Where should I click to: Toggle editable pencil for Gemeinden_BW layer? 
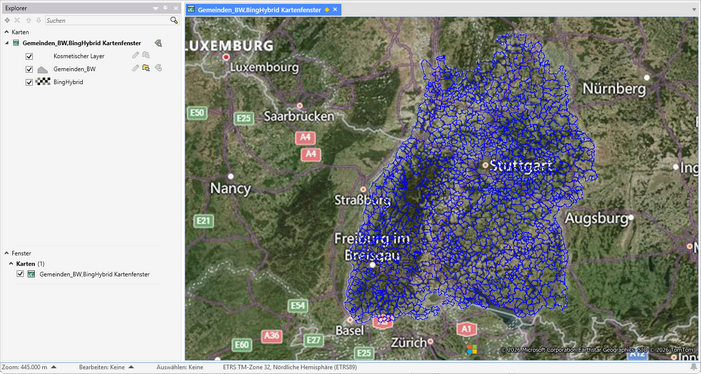(135, 68)
